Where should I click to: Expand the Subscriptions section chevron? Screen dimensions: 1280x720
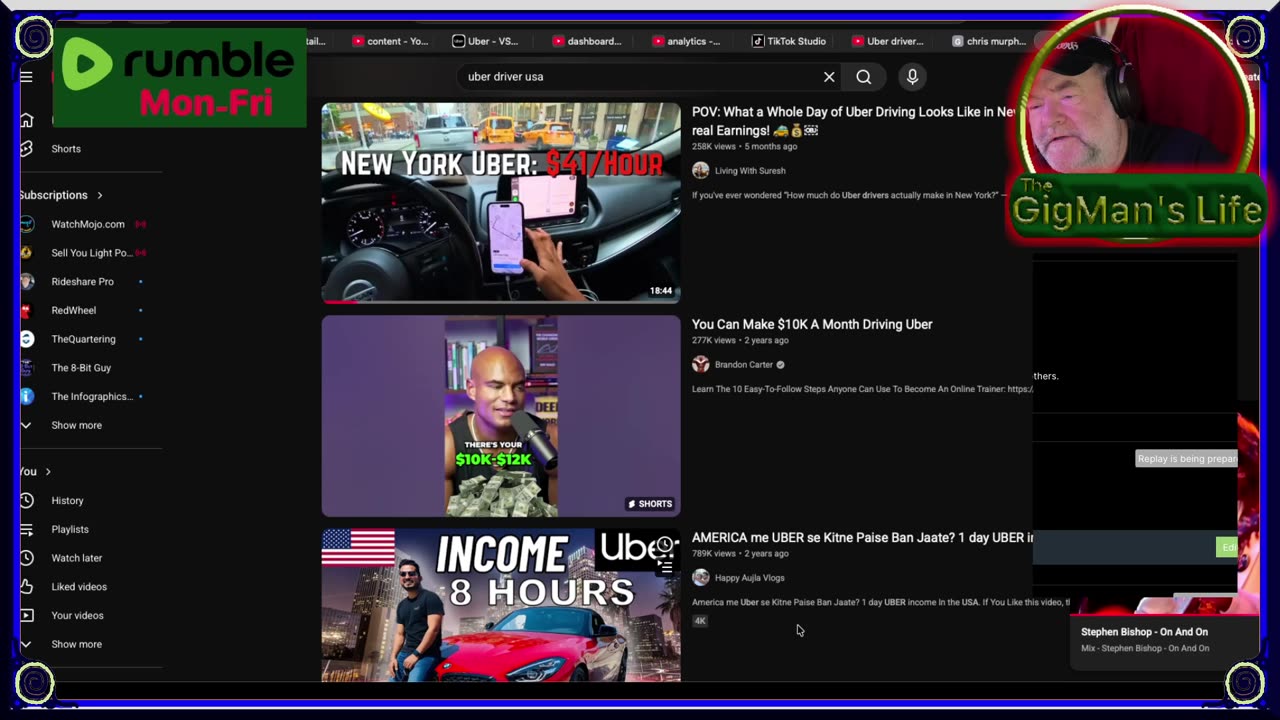(100, 195)
